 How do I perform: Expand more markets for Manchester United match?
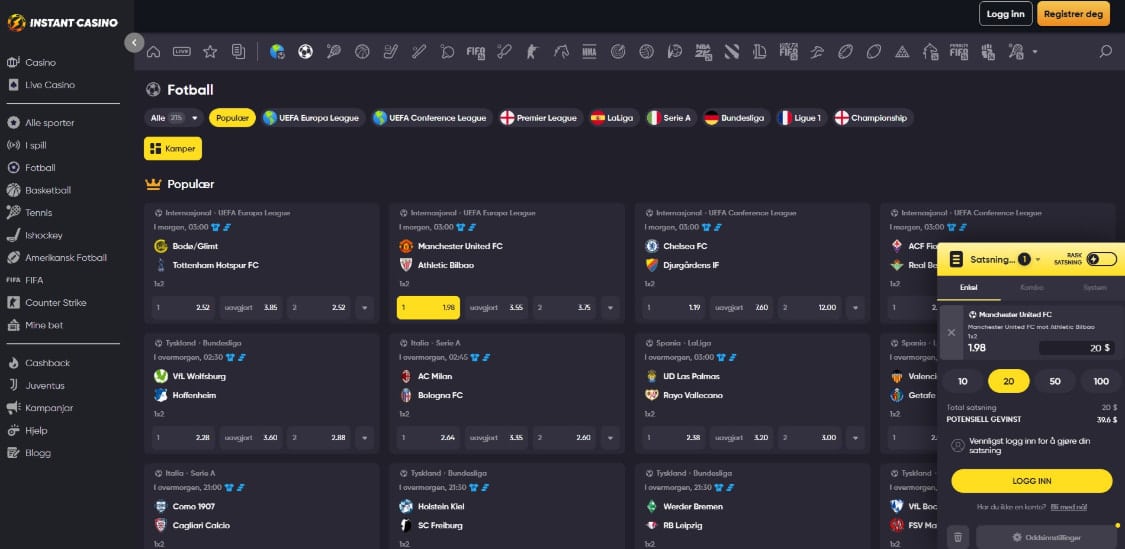pyautogui.click(x=610, y=308)
